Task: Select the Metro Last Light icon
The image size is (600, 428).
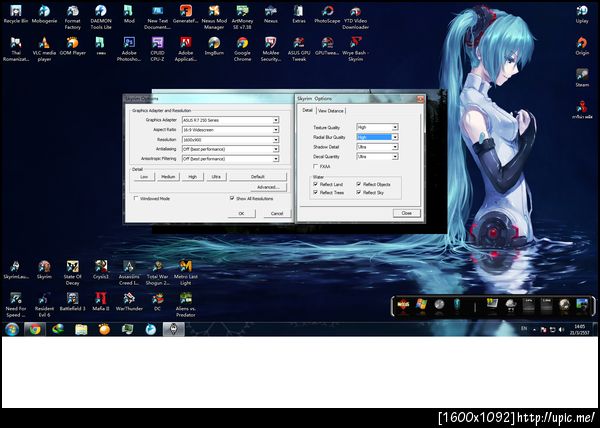Action: click(186, 273)
